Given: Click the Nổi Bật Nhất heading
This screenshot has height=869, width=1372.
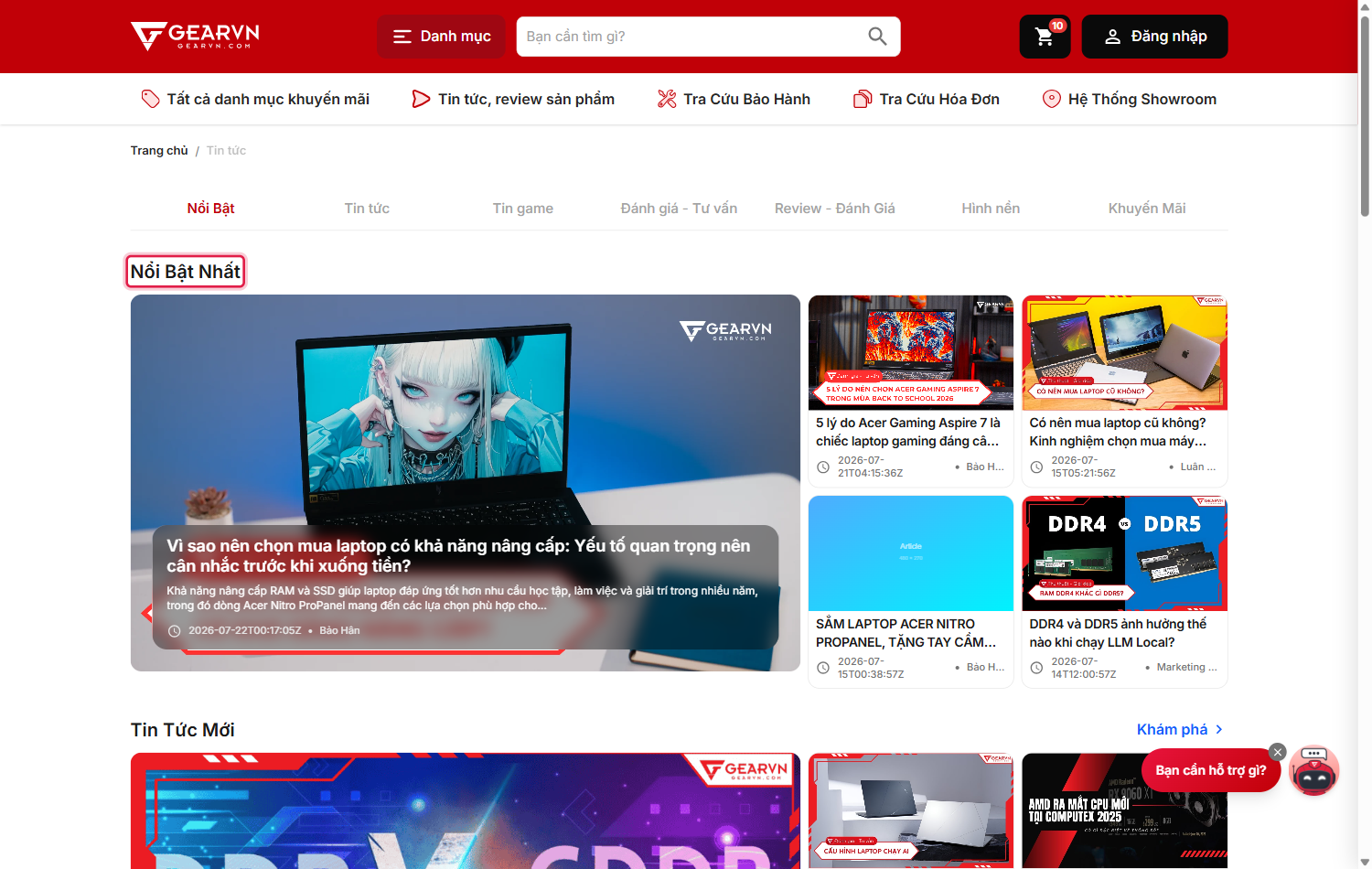Looking at the screenshot, I should click(x=186, y=272).
